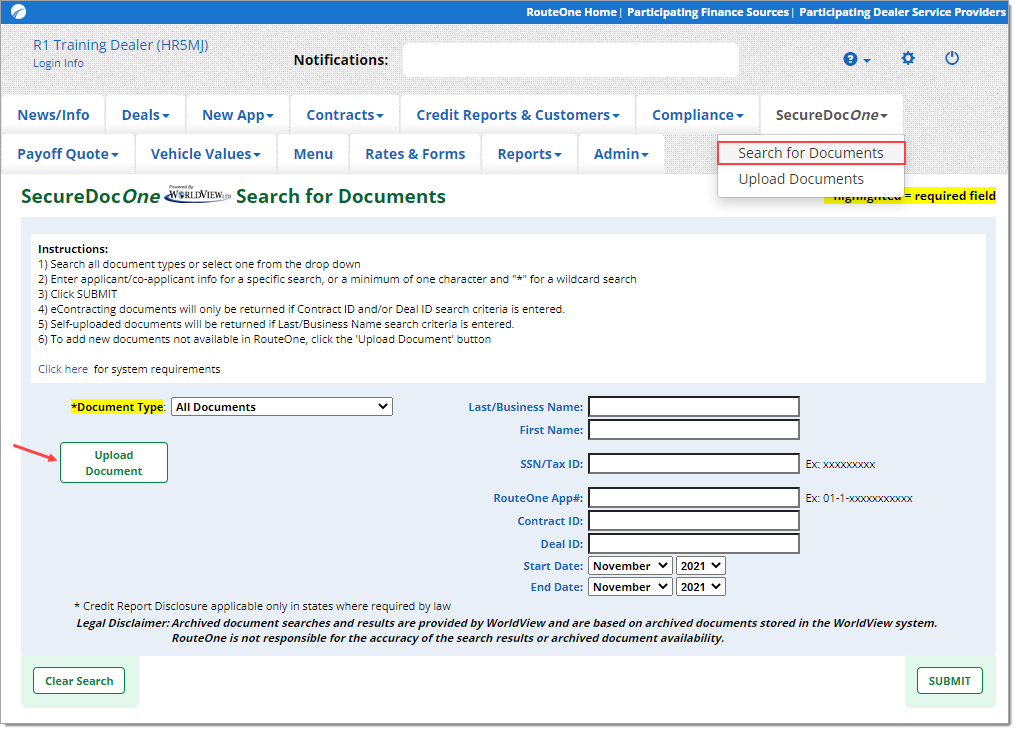Click the Notifications box
The height and width of the screenshot is (731, 1016).
pyautogui.click(x=570, y=60)
